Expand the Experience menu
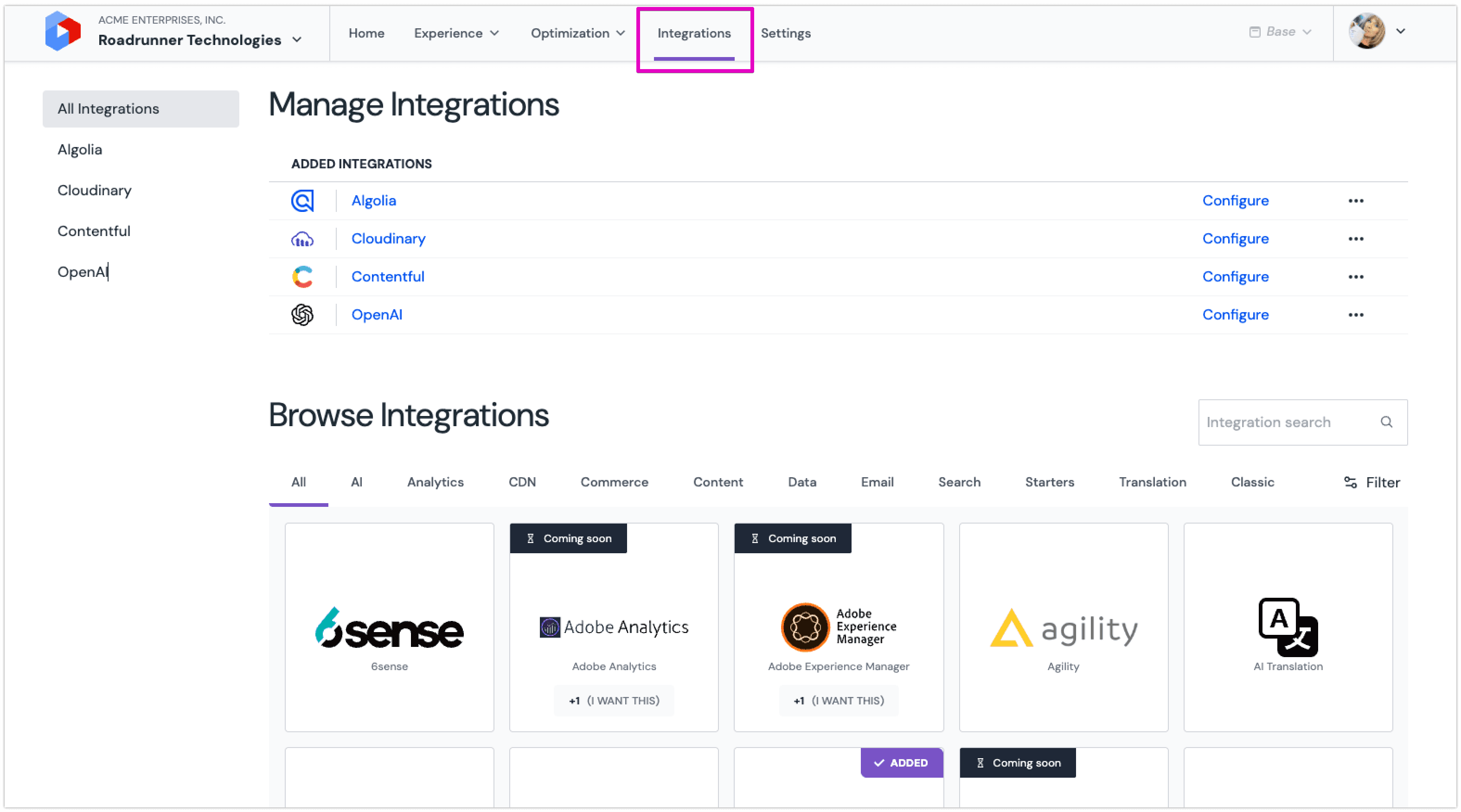The width and height of the screenshot is (1461, 812). (456, 33)
